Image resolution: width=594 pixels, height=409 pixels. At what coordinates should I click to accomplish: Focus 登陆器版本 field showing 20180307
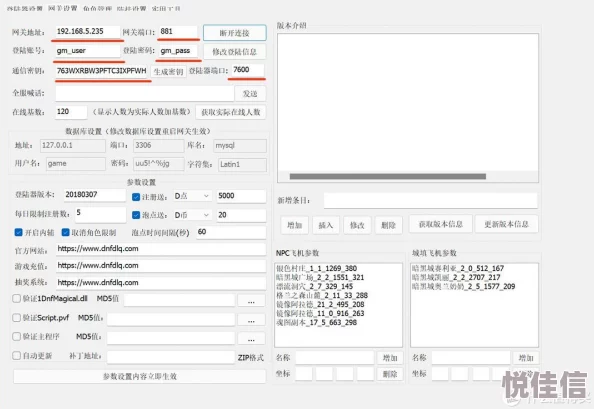coord(95,195)
